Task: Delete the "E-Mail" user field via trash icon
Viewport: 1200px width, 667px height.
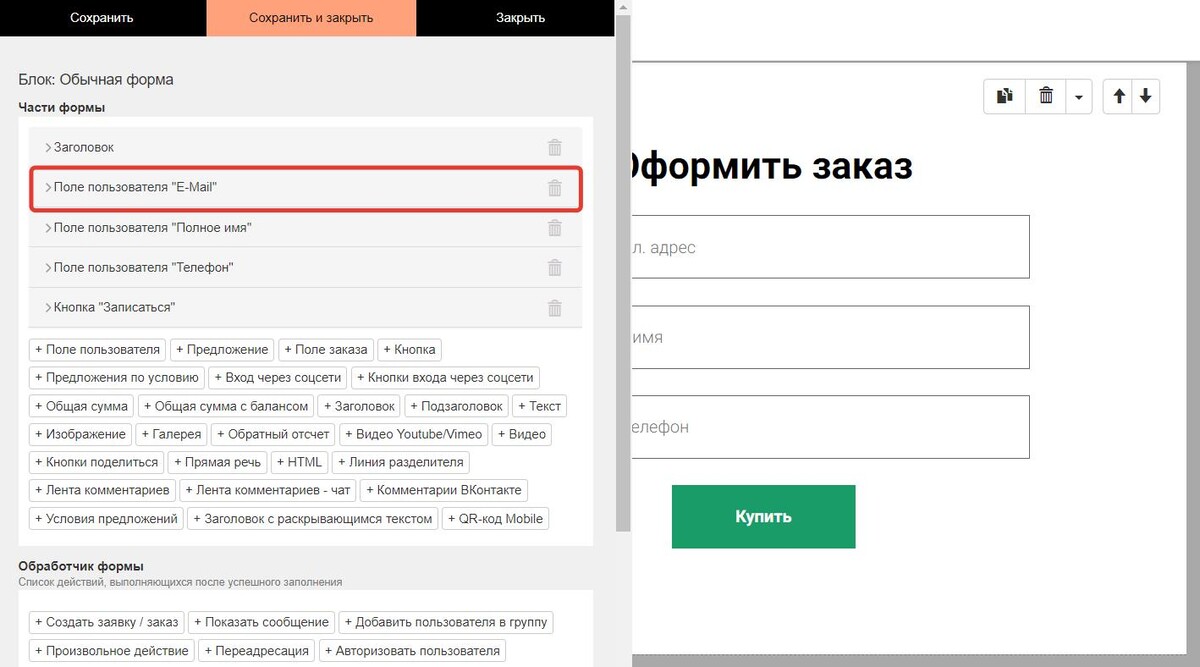Action: click(x=555, y=187)
